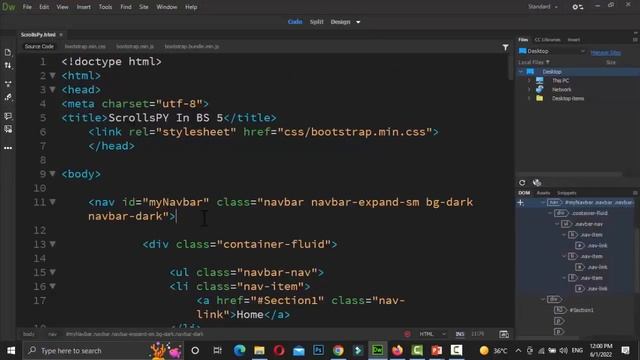Open the sync settings gear in title bar
640x360 pixels.
578,7
